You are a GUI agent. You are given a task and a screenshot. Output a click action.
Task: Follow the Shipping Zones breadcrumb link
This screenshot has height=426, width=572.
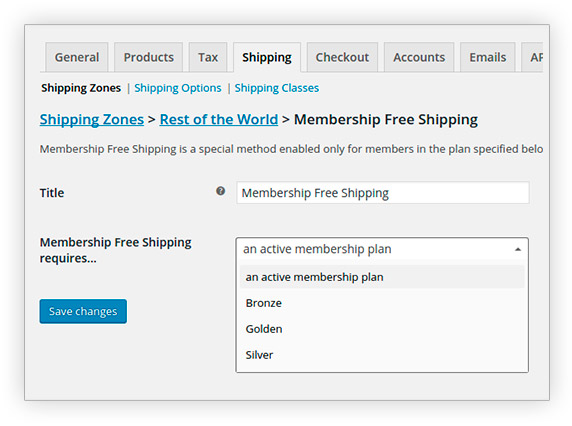point(92,120)
